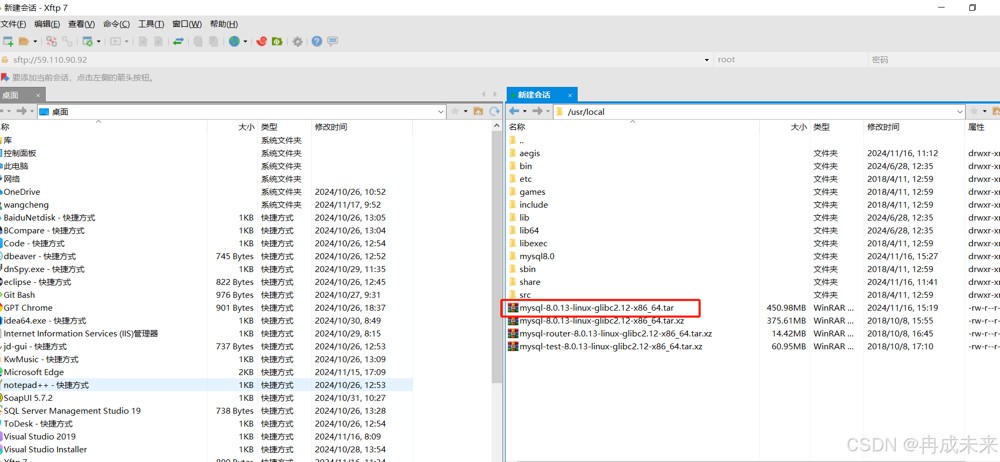The width and height of the screenshot is (1000, 462).
Task: Select the 控制面板 entry in local pane
Action: pos(20,153)
